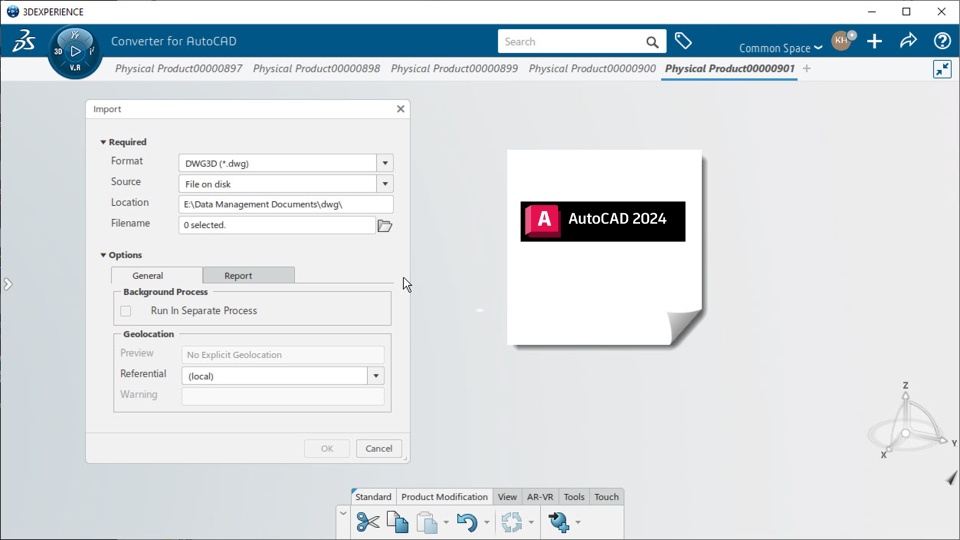
Task: Click the Copy icon in toolbar
Action: coord(397,522)
